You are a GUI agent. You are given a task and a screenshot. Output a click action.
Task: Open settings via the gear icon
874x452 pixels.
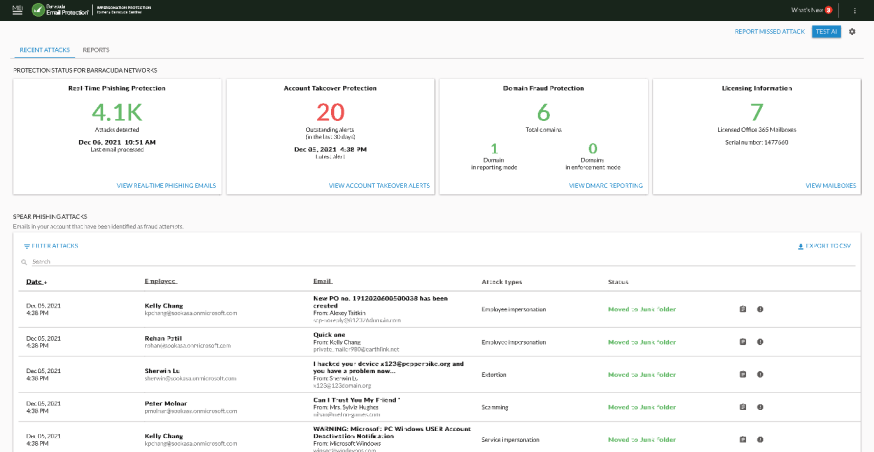click(852, 32)
